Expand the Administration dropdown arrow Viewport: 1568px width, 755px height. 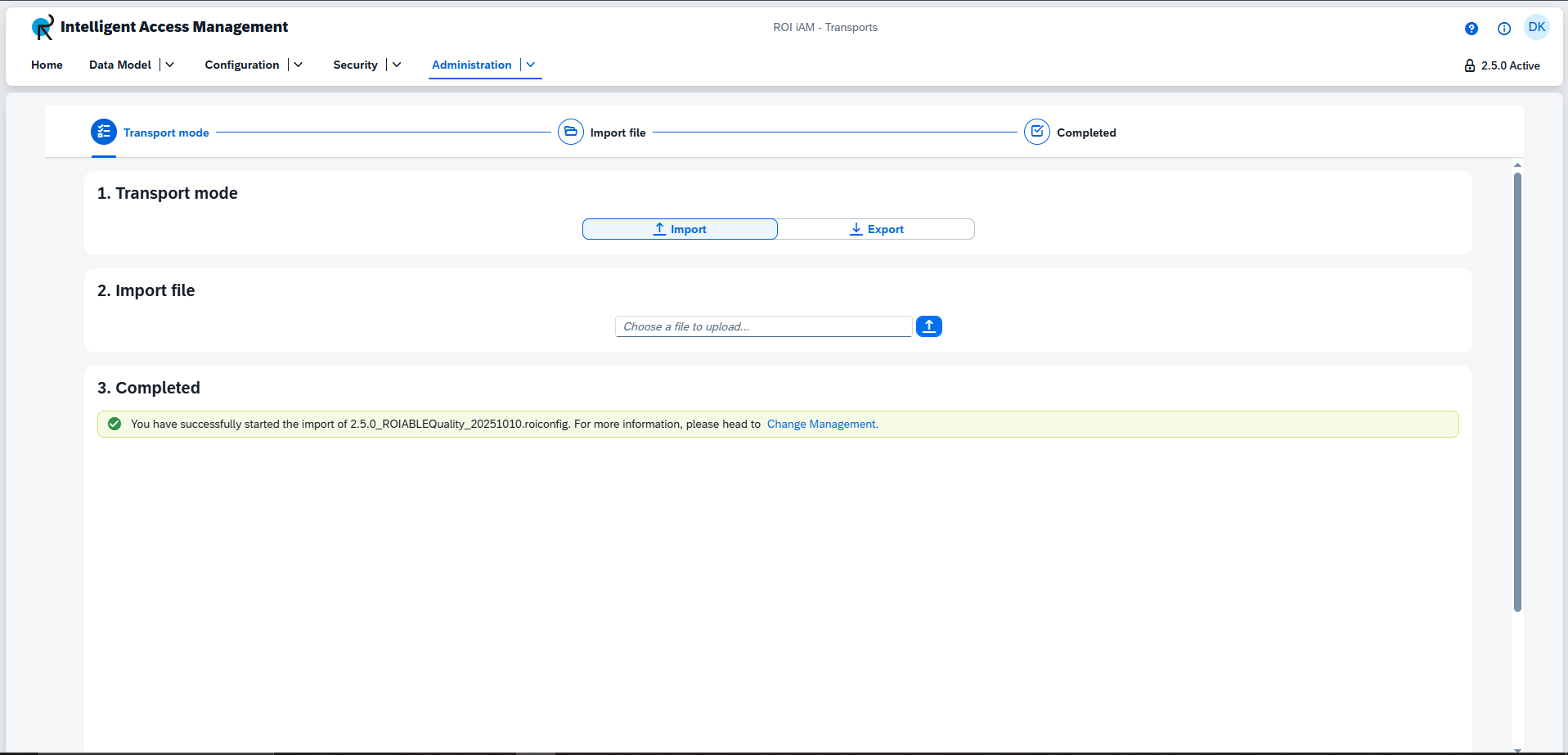(531, 65)
